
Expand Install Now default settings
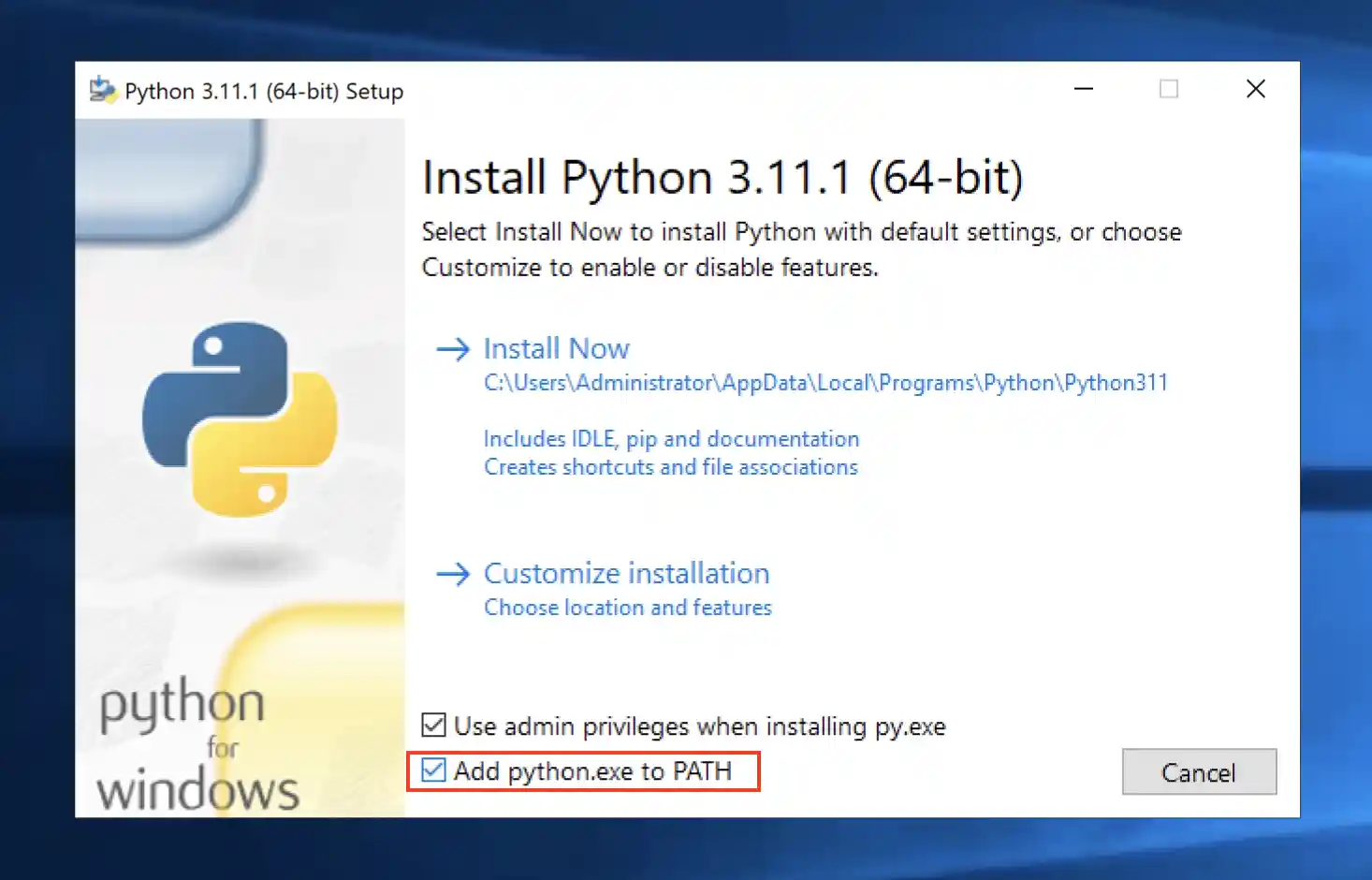click(x=555, y=348)
